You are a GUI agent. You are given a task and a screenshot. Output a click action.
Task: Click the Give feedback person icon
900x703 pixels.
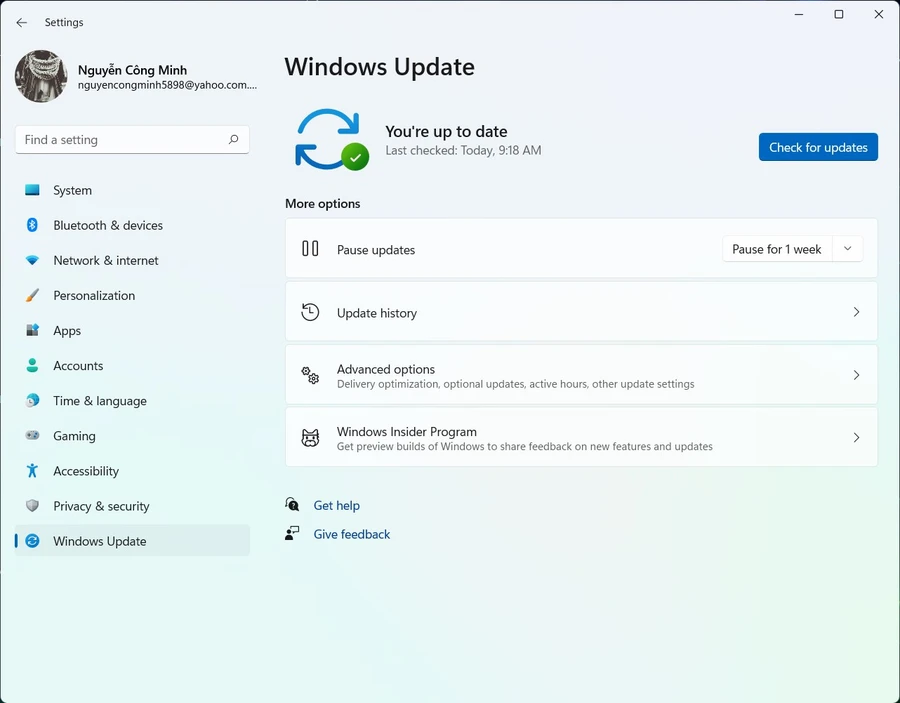[292, 533]
